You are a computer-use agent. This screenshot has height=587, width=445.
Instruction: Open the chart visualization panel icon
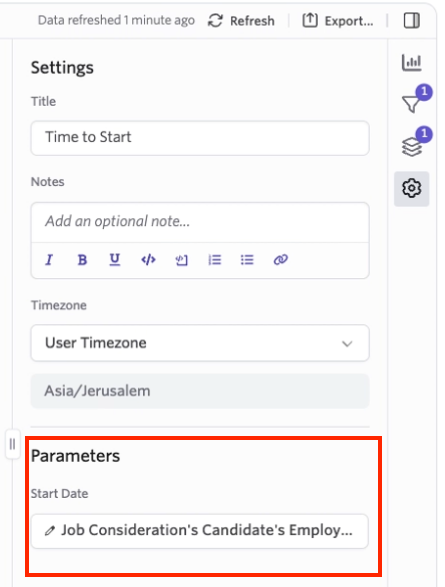pyautogui.click(x=411, y=63)
